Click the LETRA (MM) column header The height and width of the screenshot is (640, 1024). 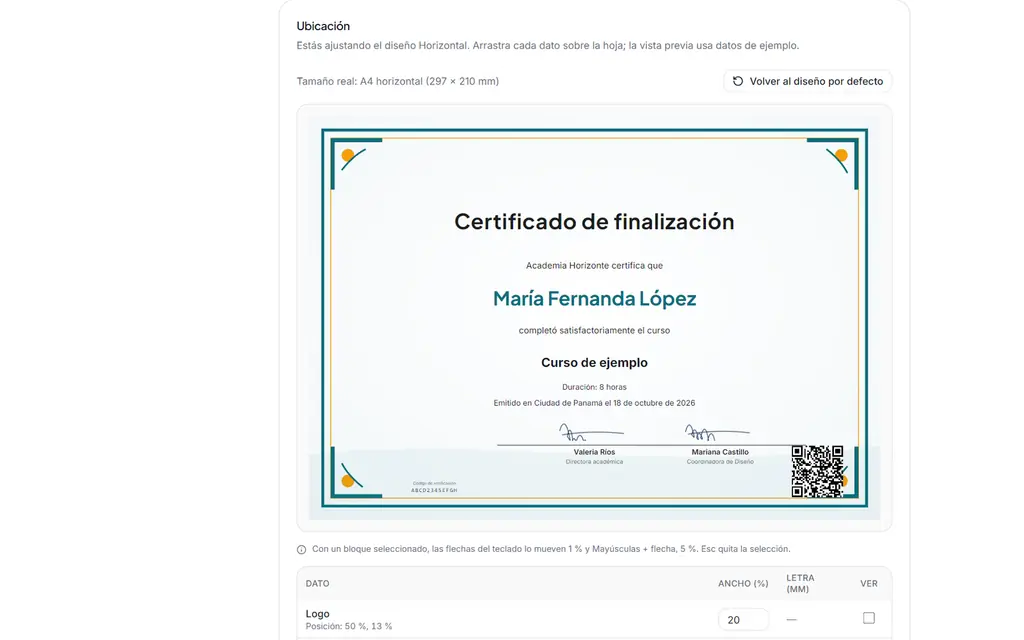click(x=801, y=583)
